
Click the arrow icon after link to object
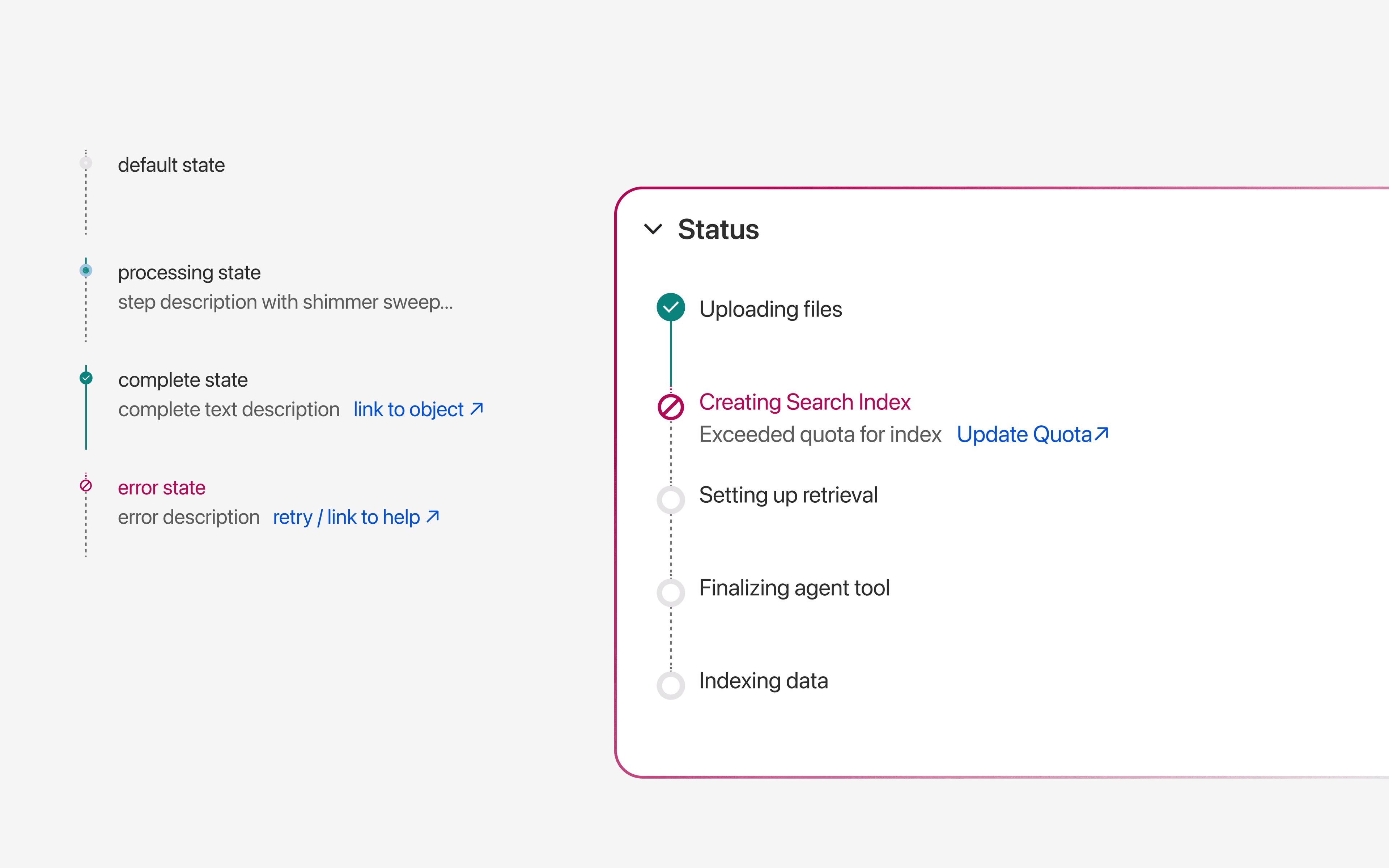tap(477, 408)
